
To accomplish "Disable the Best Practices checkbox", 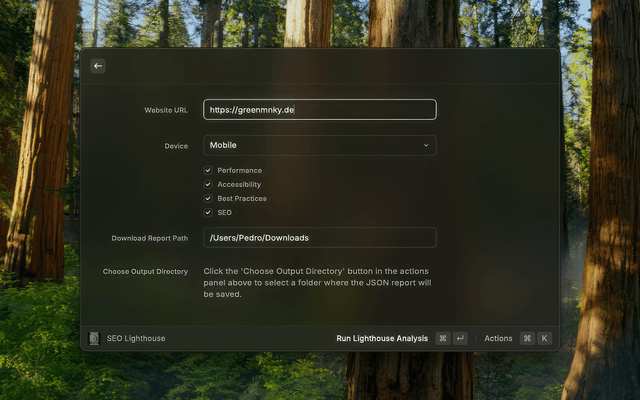I will click(208, 199).
